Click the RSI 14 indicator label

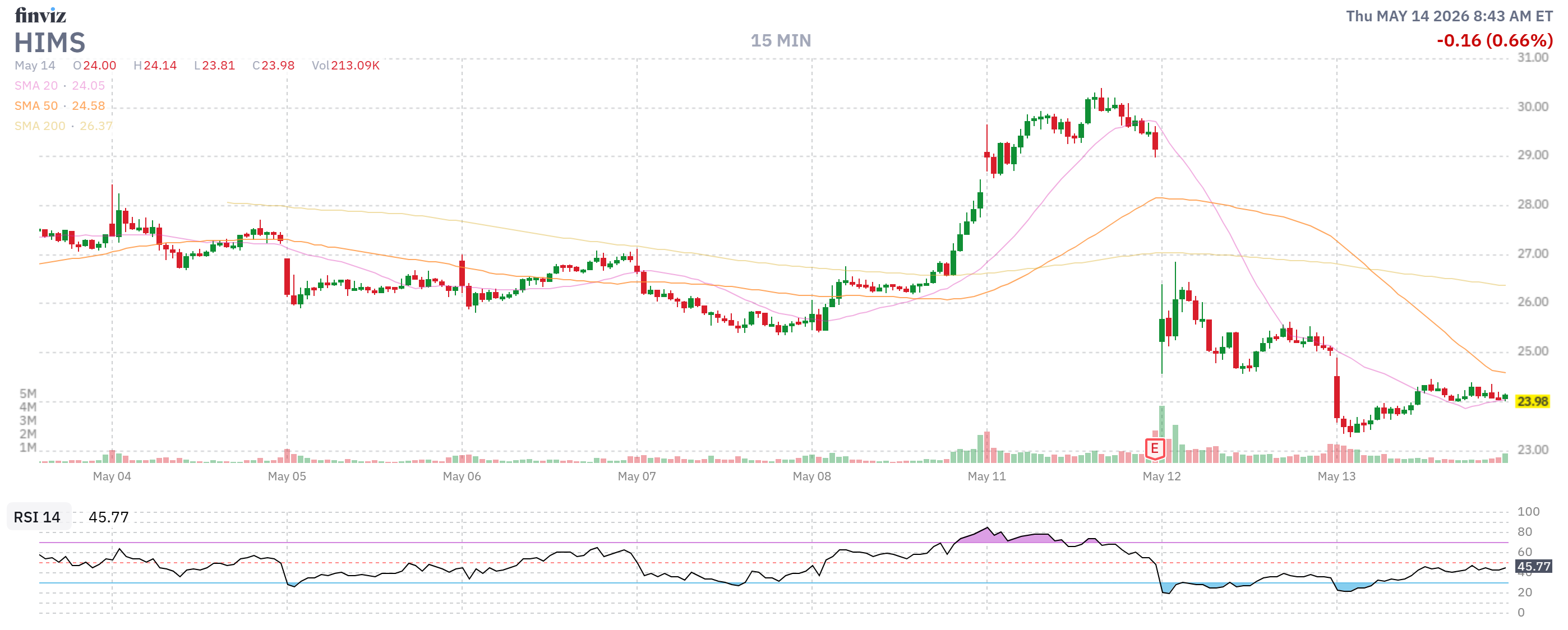[37, 517]
